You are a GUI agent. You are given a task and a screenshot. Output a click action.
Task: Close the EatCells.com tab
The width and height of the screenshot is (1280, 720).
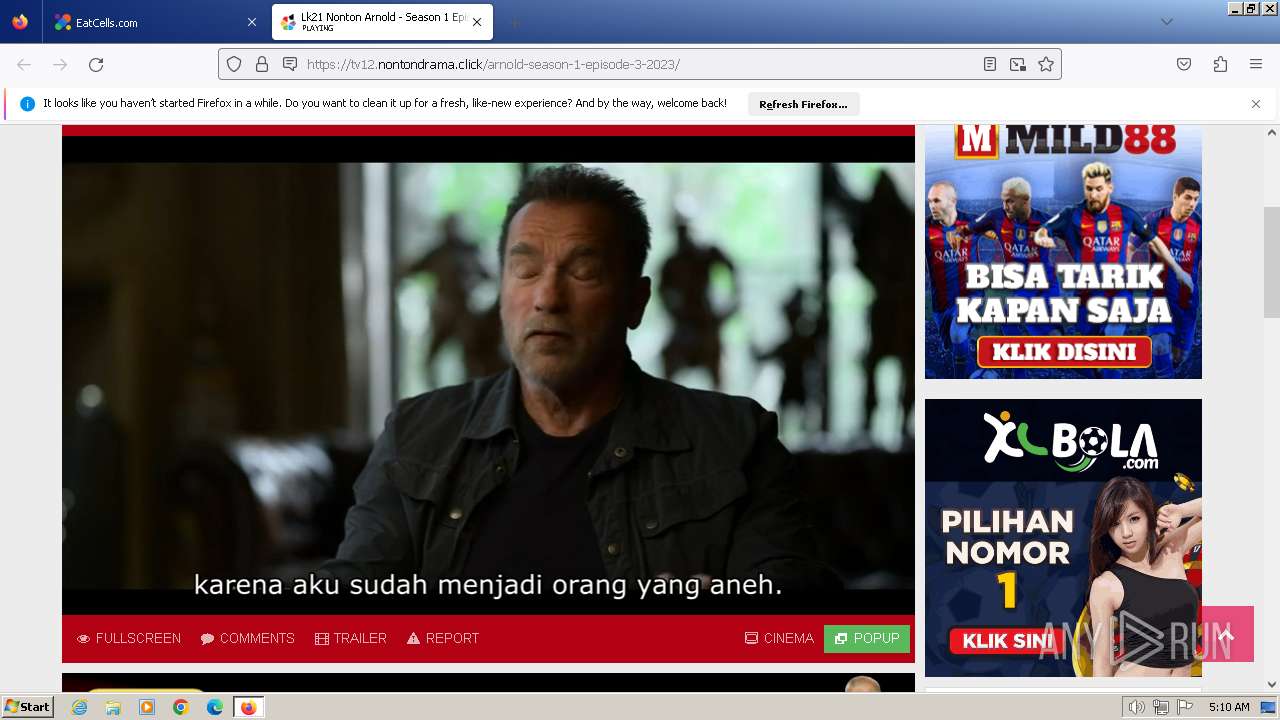pyautogui.click(x=251, y=22)
